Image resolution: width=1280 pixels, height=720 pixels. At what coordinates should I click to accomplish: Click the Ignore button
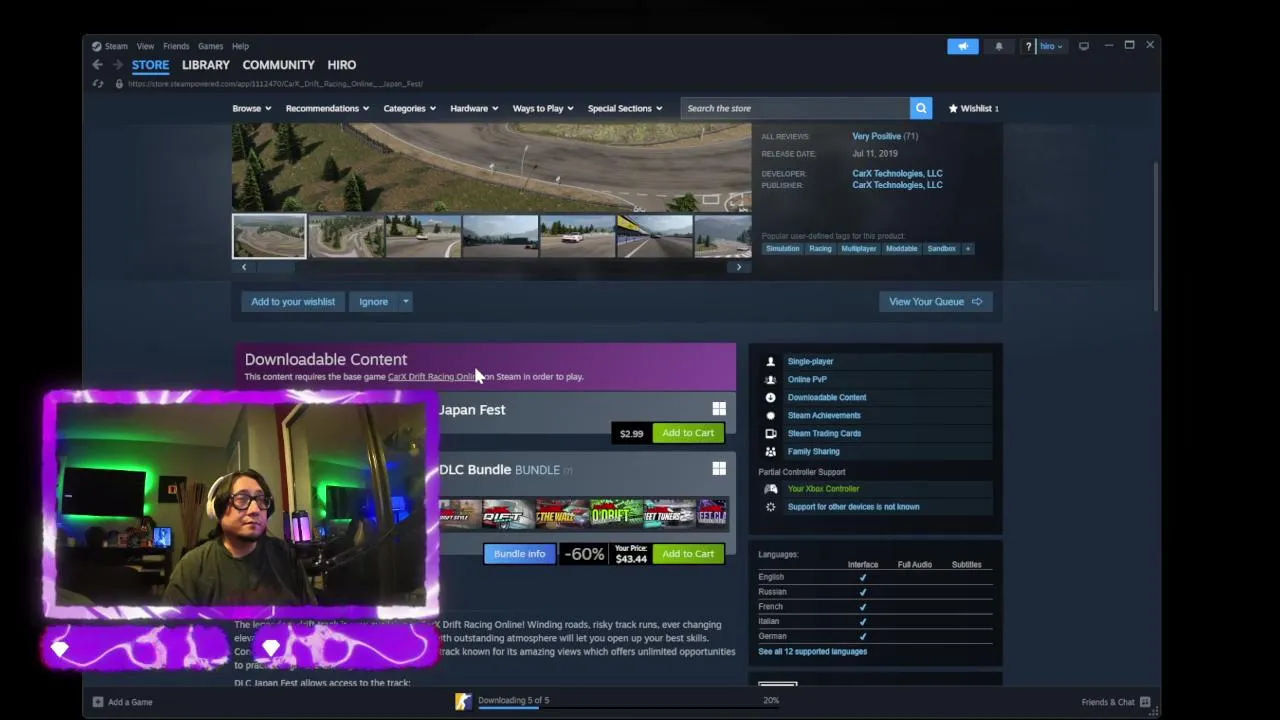pos(373,301)
